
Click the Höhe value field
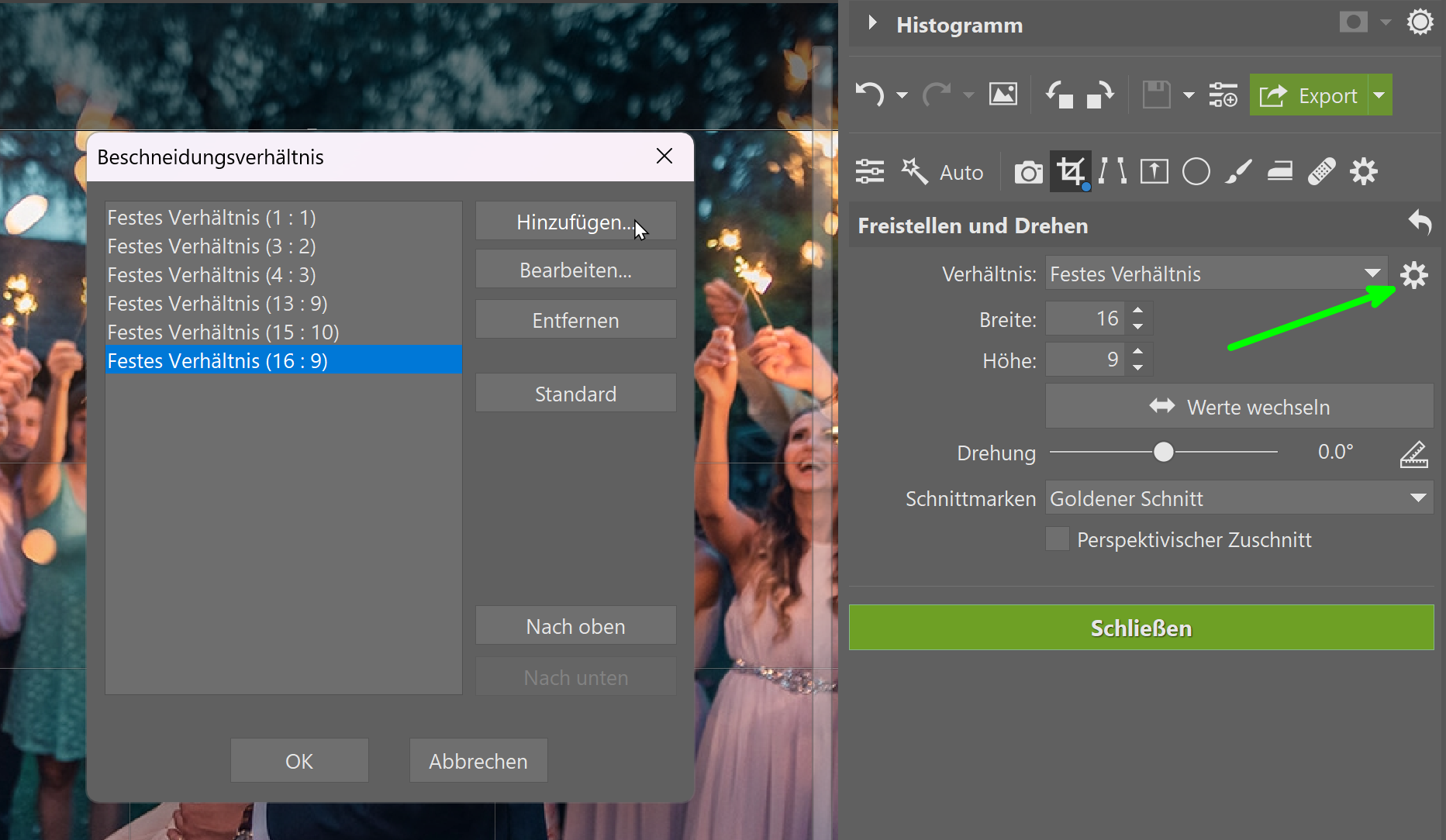click(x=1084, y=360)
